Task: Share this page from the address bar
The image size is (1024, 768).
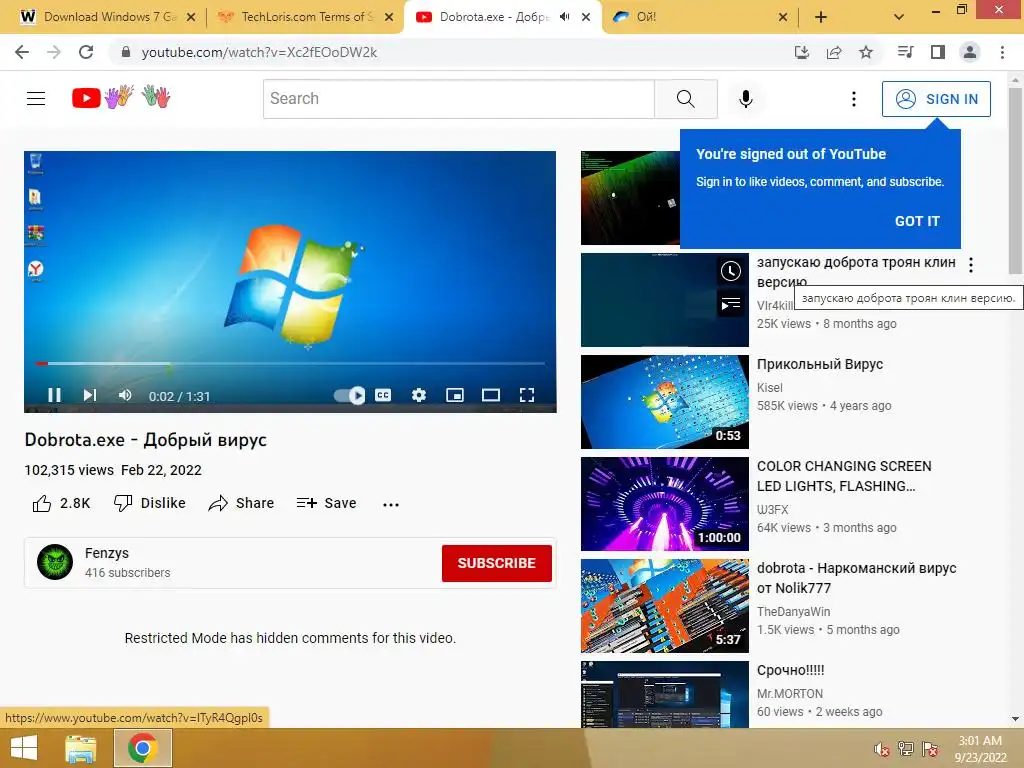Action: click(834, 52)
